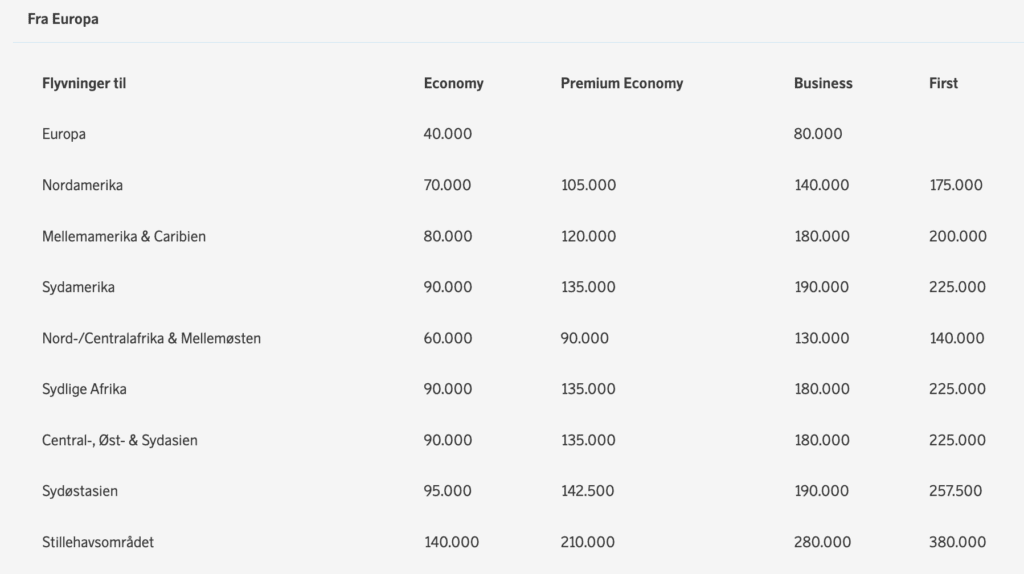Select the 142.500 Premium Economy value
Viewport: 1024px width, 574px height.
pyautogui.click(x=588, y=491)
